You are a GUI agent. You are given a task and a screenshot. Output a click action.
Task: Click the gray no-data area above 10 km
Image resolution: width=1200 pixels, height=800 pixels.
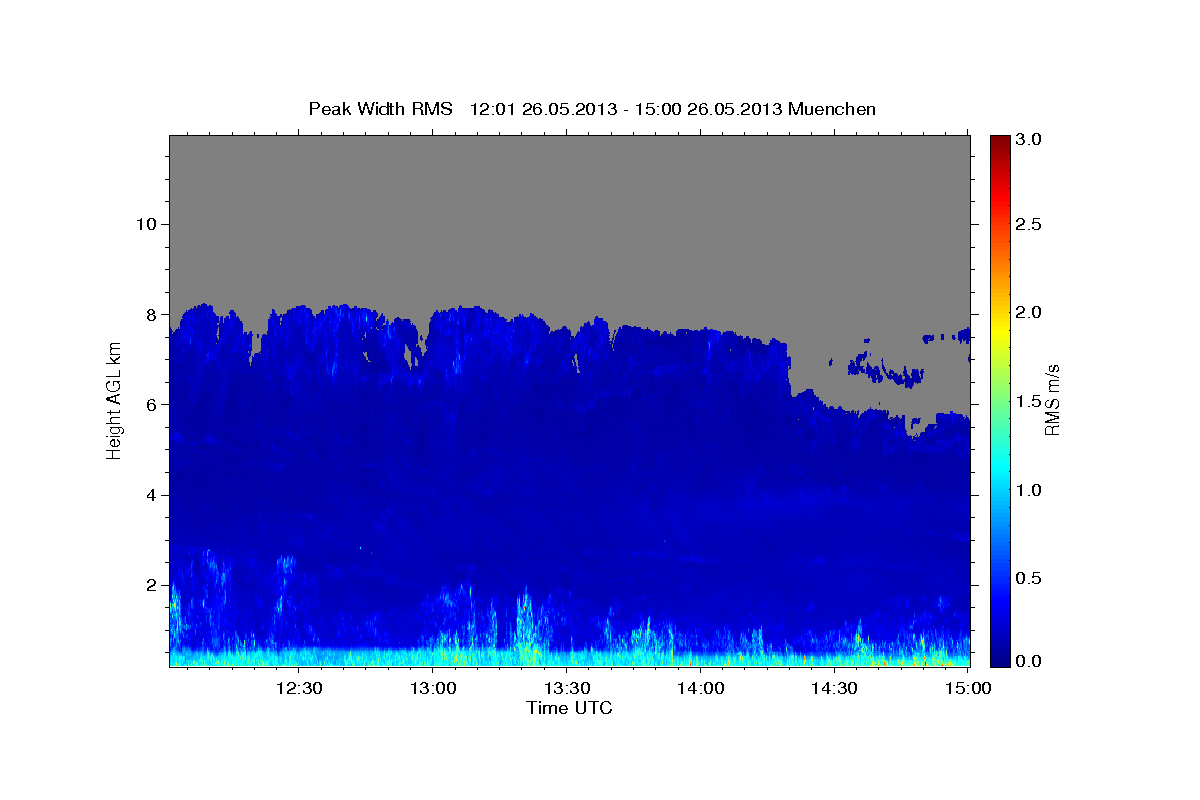coord(569,180)
